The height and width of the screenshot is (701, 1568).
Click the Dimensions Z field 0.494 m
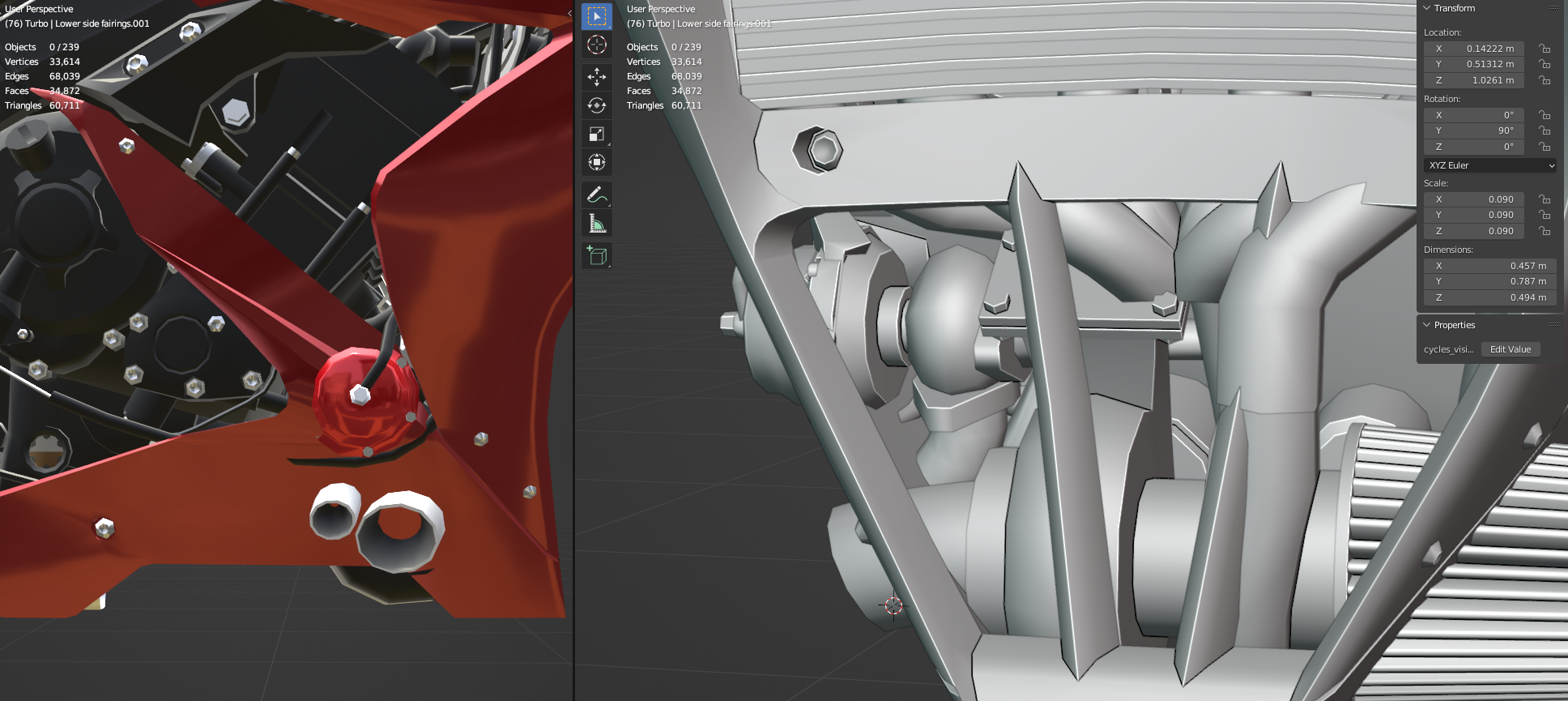(x=1490, y=297)
